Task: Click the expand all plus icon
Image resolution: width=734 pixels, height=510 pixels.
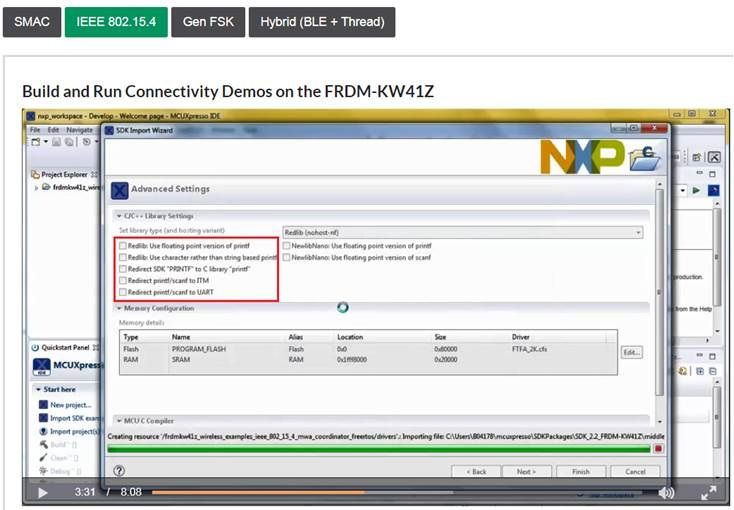Action: coord(700,371)
